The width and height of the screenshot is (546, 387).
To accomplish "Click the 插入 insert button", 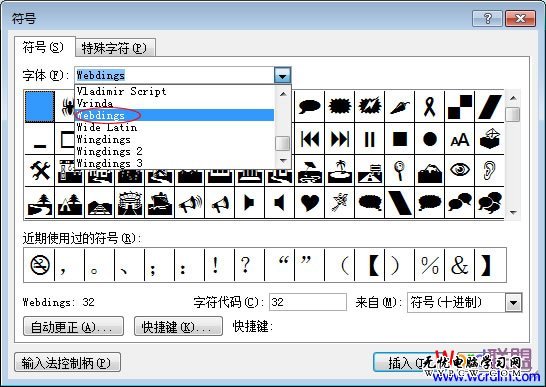I will coord(404,362).
